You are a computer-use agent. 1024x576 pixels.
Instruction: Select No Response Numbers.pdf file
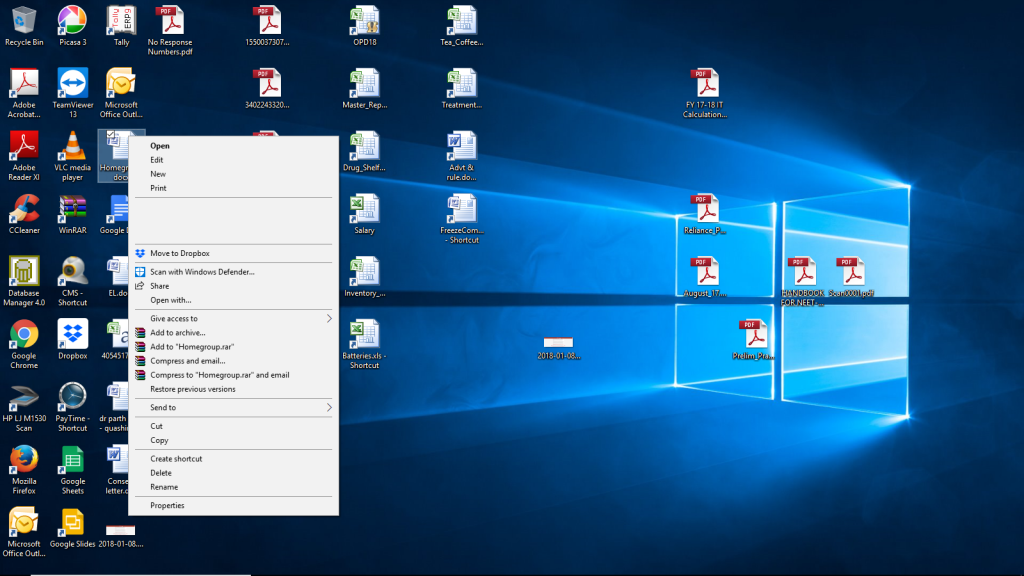tap(170, 31)
